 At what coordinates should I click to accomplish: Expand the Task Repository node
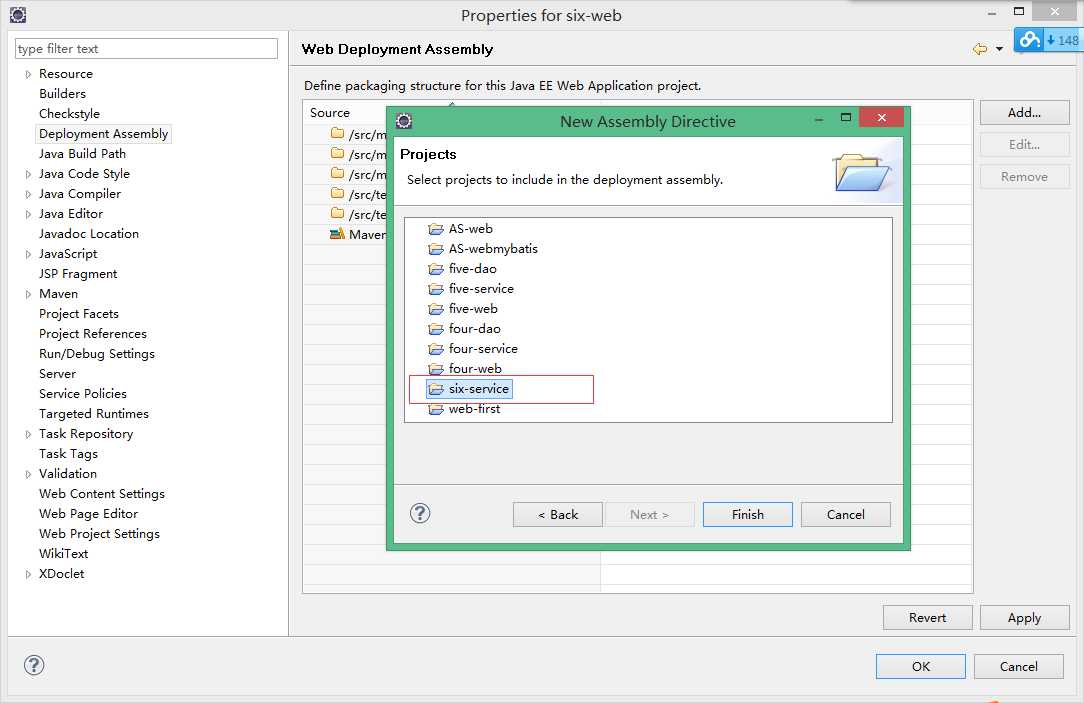point(28,434)
